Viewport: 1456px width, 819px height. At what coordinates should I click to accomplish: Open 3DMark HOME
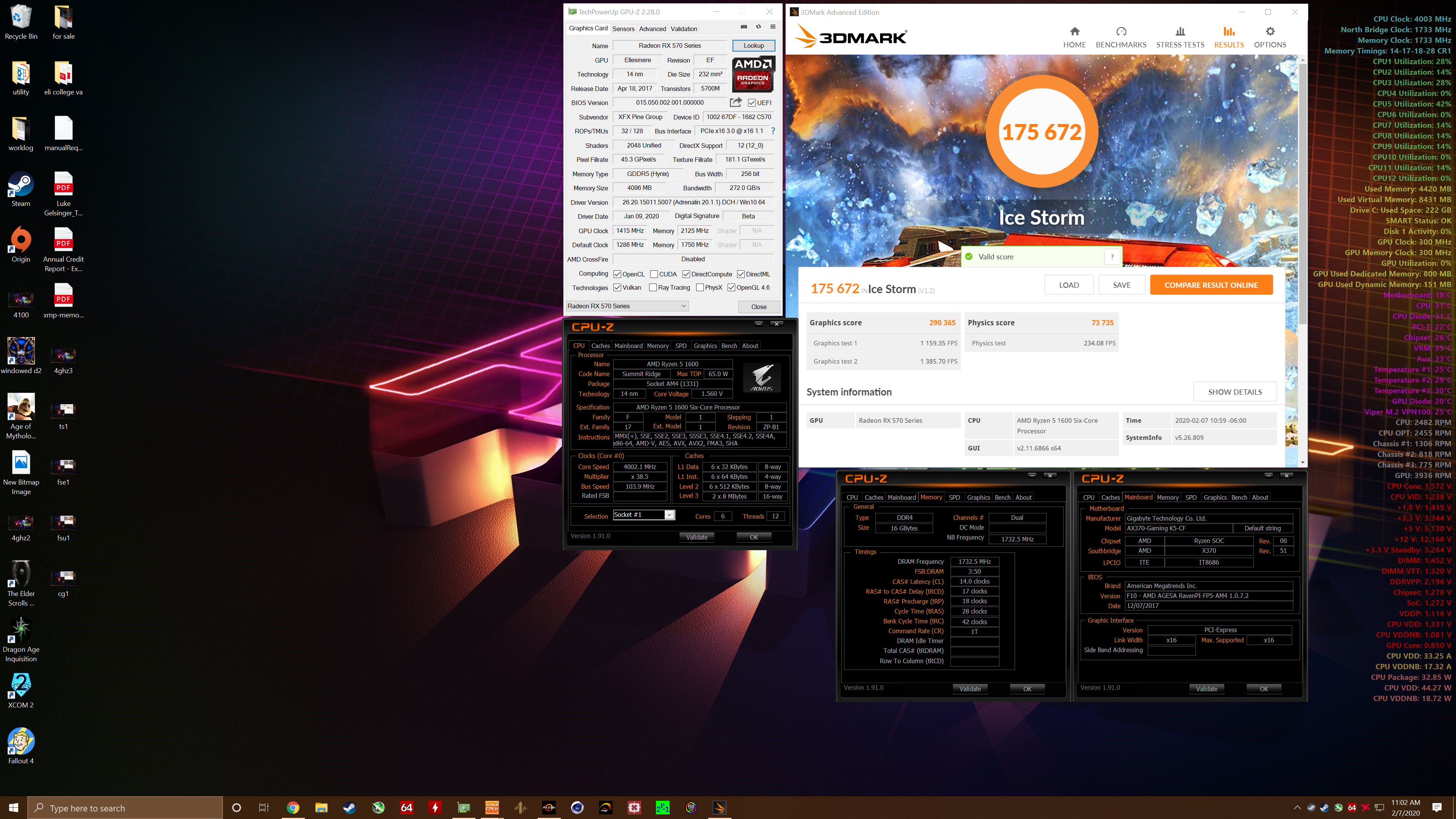[1075, 38]
